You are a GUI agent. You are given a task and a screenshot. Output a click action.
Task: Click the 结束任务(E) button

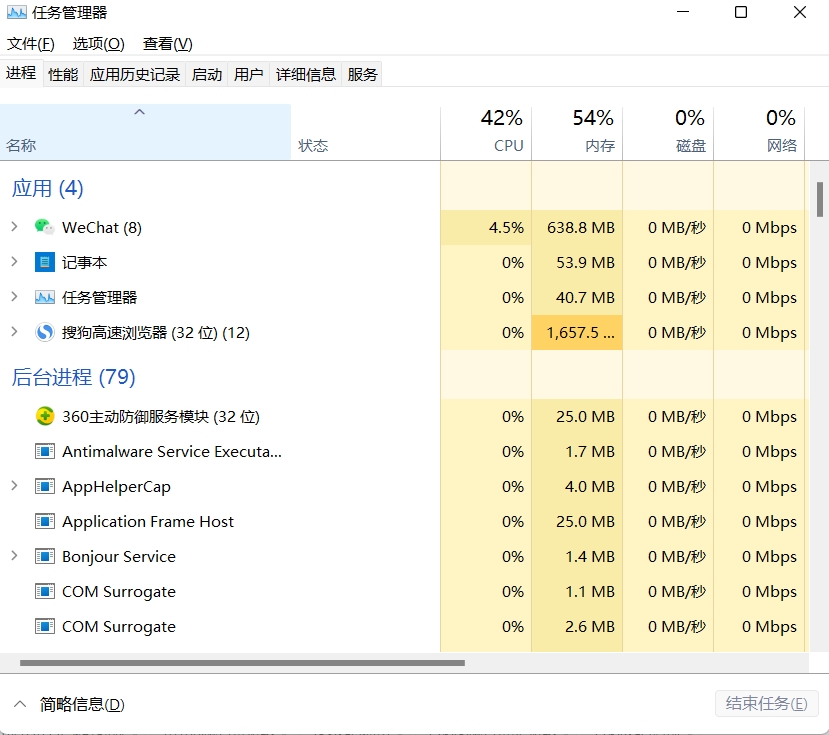coord(767,704)
